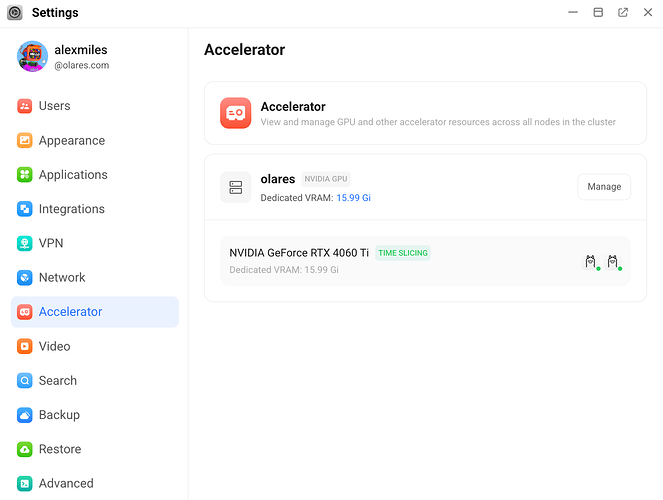The width and height of the screenshot is (663, 500).
Task: Select the Accelerator menu item
Action: (95, 312)
